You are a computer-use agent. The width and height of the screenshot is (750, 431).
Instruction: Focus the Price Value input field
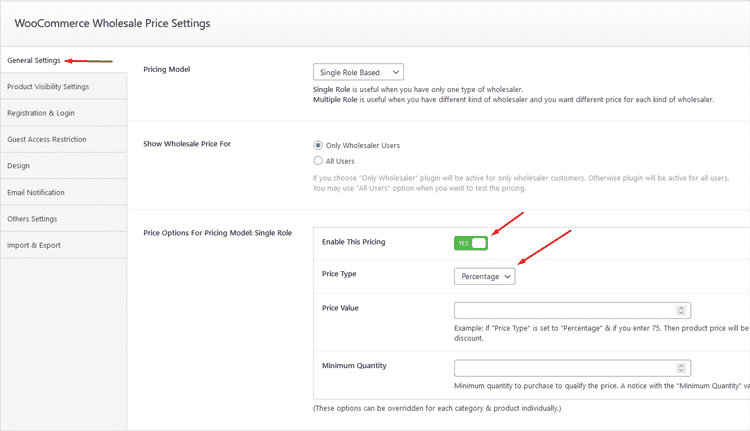coord(573,310)
